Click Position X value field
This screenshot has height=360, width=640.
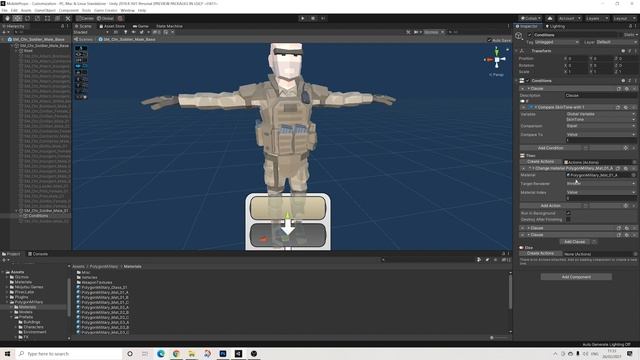pos(578,59)
